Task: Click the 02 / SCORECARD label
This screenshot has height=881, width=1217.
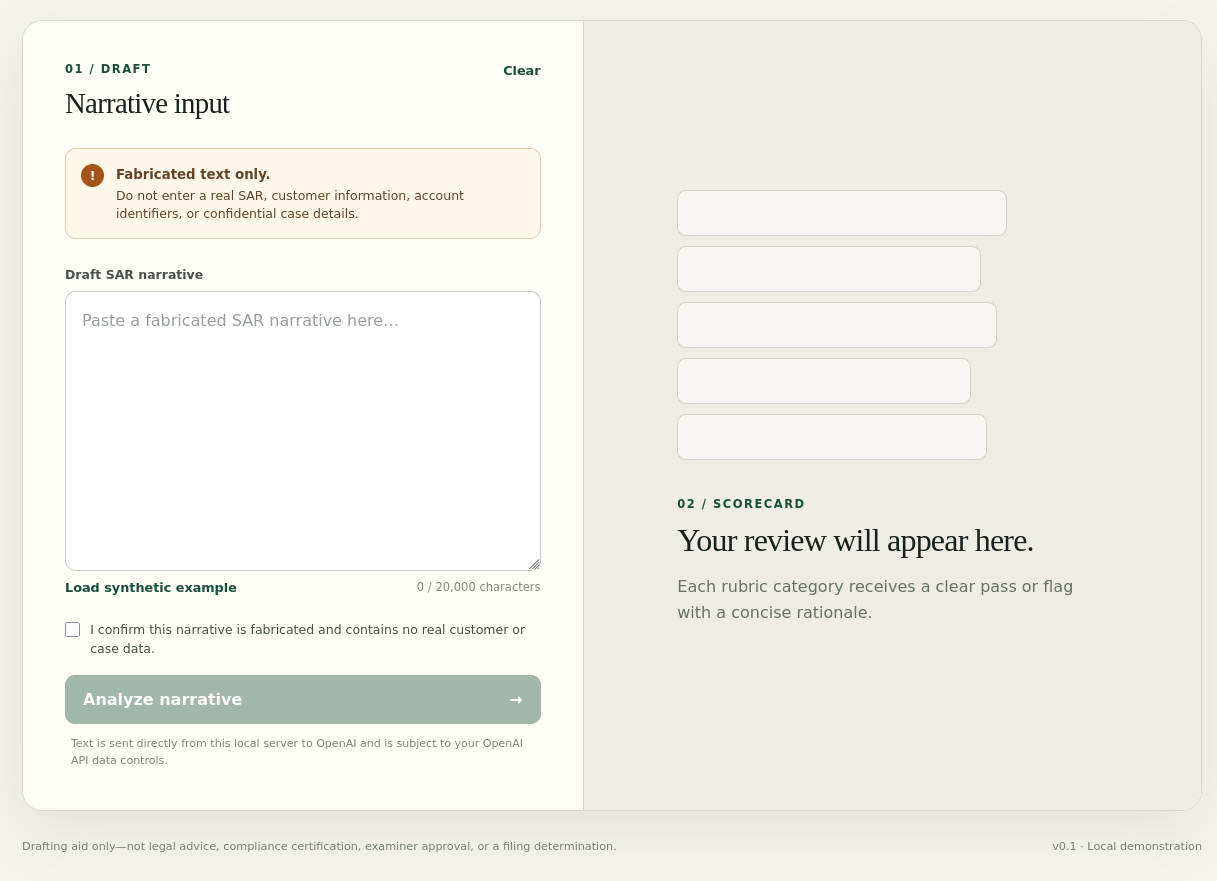Action: click(741, 504)
